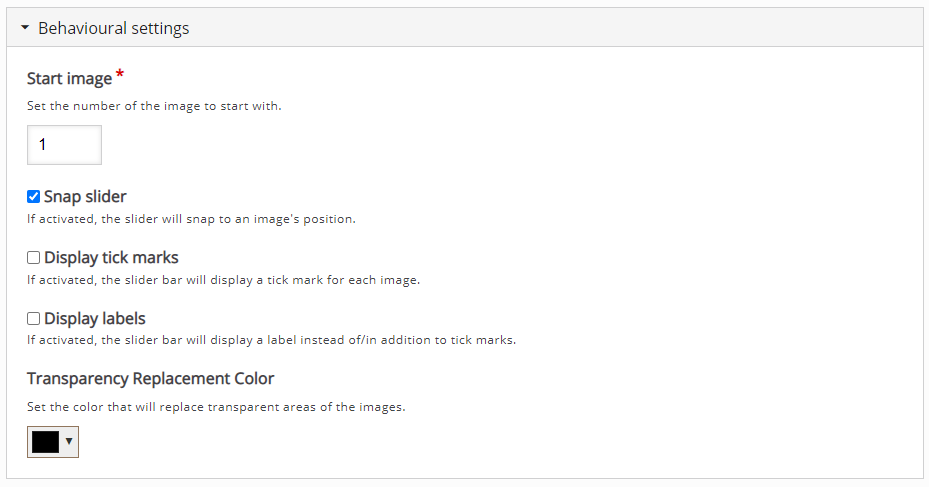Focus the Start image number field
Image resolution: width=929 pixels, height=487 pixels.
(x=64, y=145)
